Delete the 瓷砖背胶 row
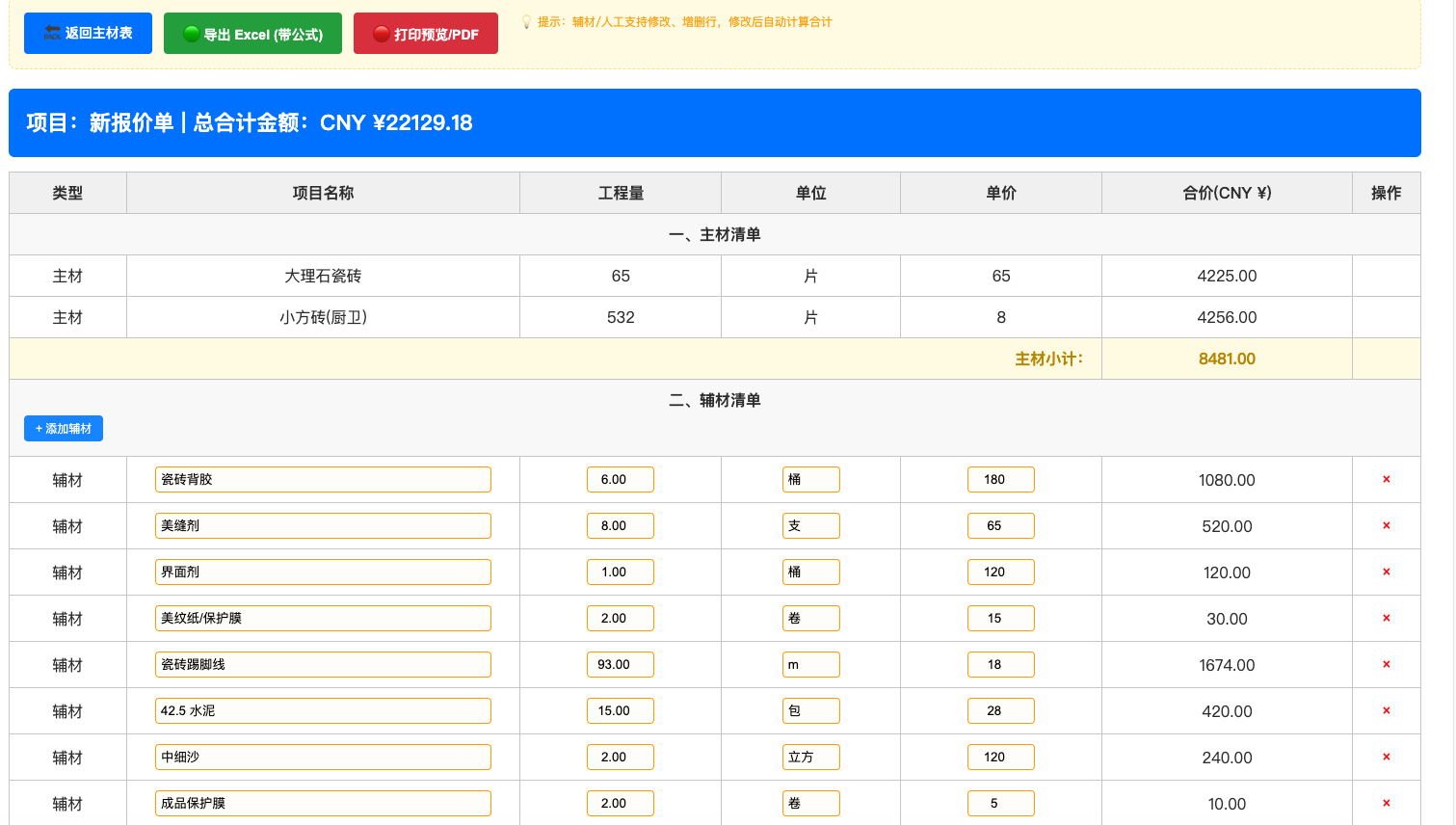 [1387, 479]
